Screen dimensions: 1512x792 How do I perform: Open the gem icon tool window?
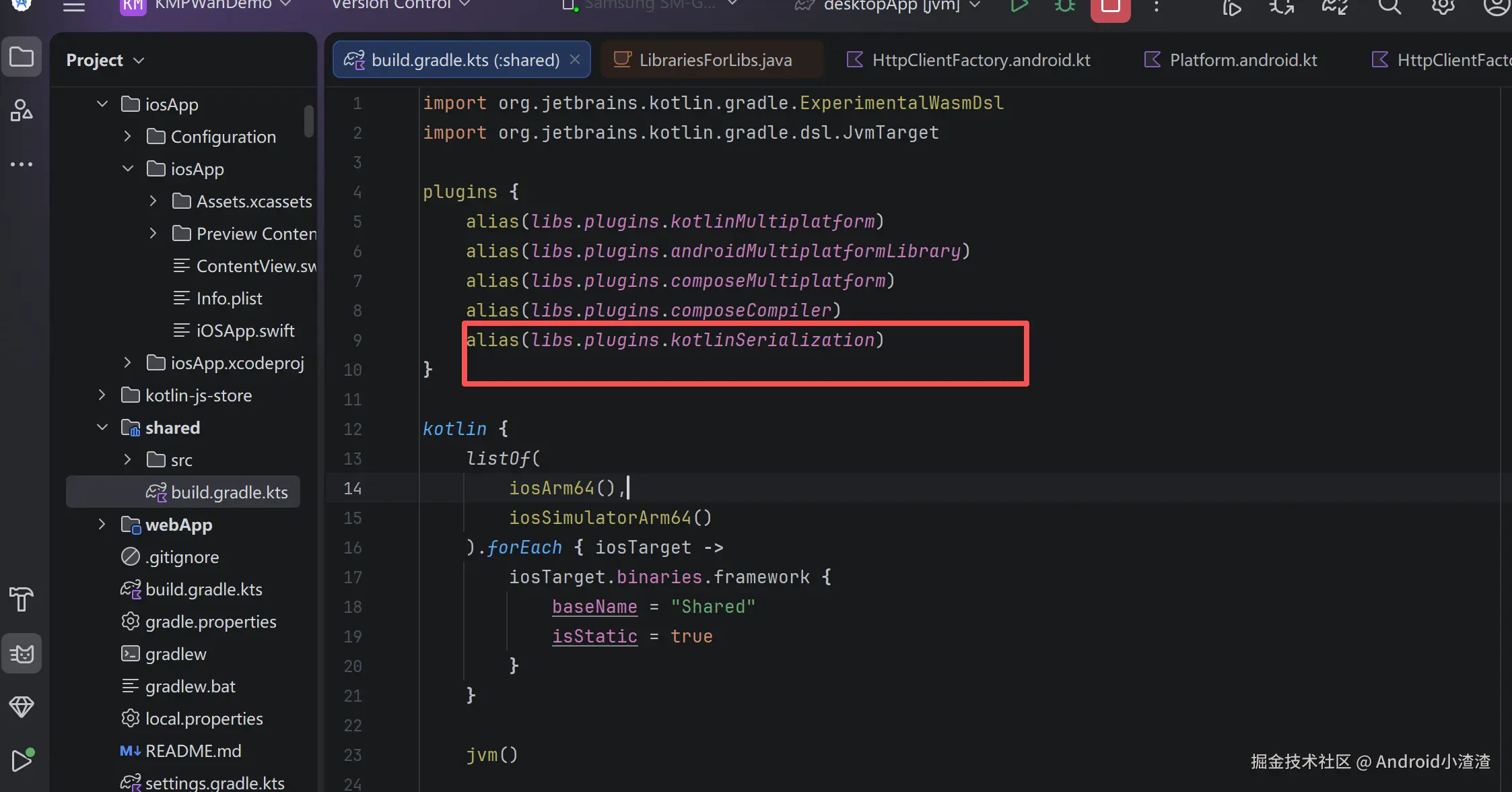[x=22, y=706]
